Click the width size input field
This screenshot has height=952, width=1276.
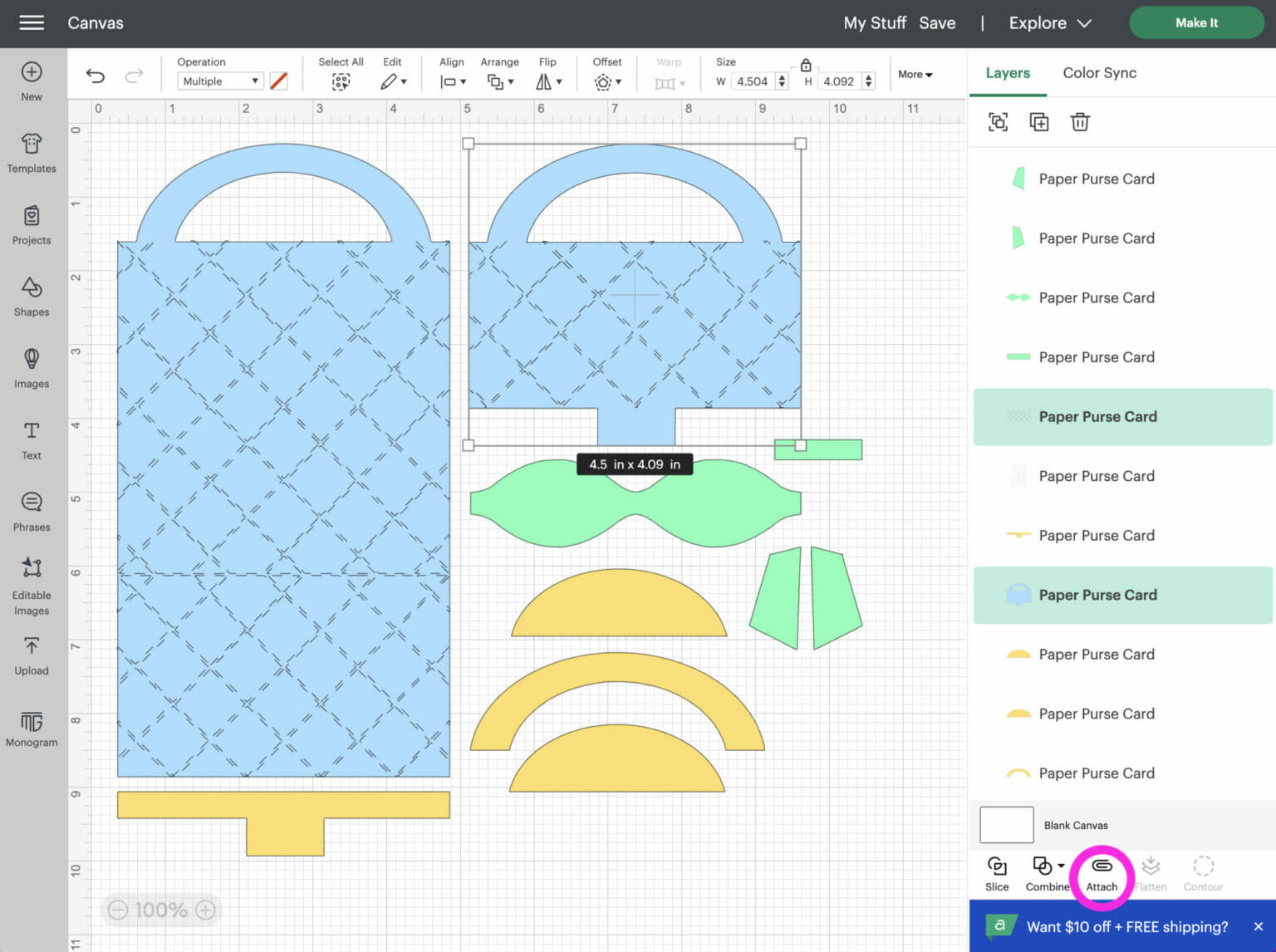pos(753,81)
